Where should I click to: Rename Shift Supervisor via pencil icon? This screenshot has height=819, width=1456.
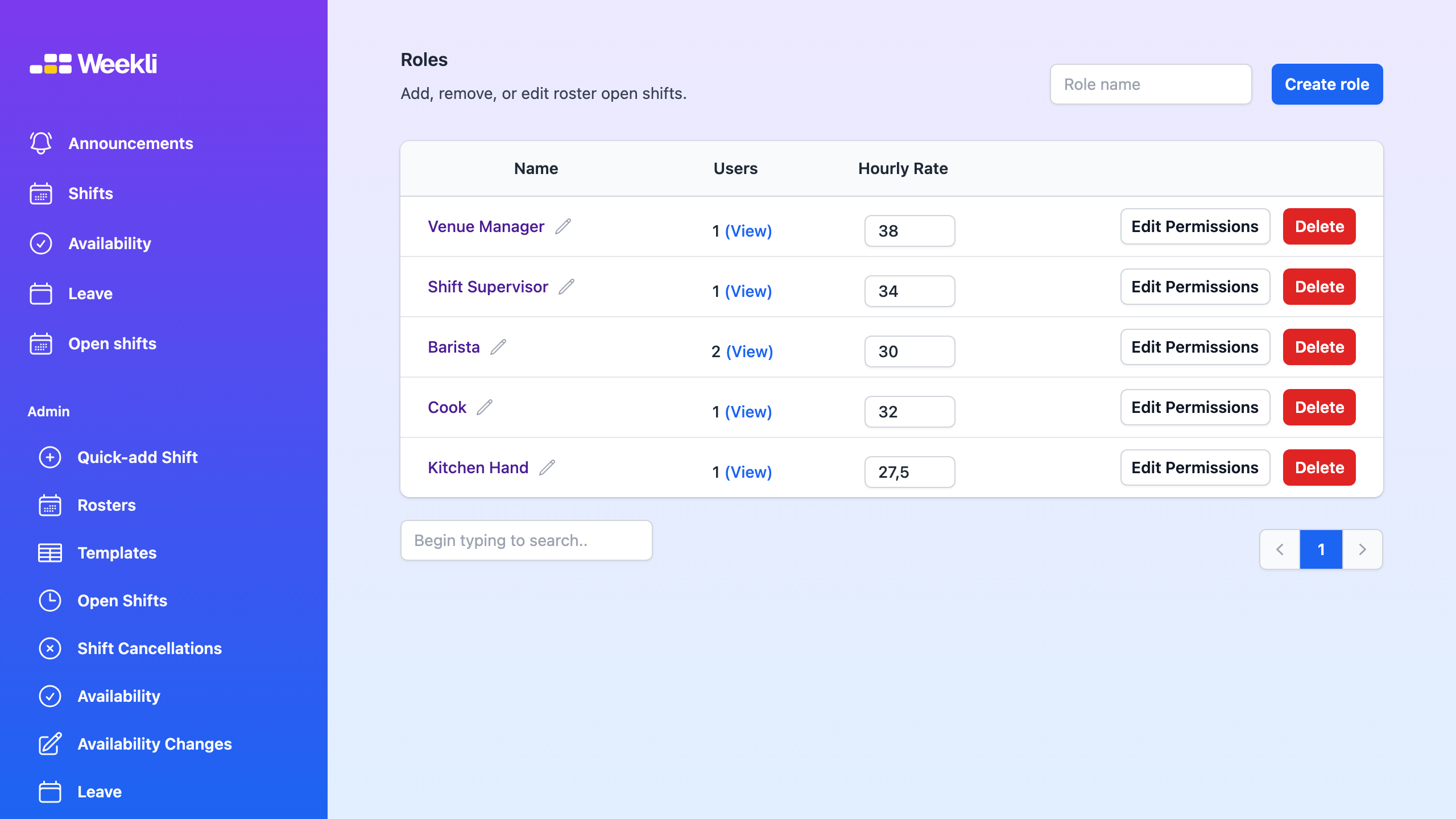point(566,287)
